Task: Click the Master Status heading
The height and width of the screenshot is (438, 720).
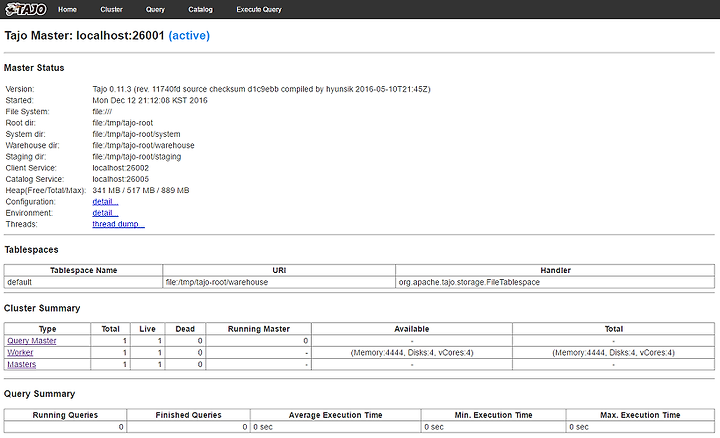Action: point(34,68)
